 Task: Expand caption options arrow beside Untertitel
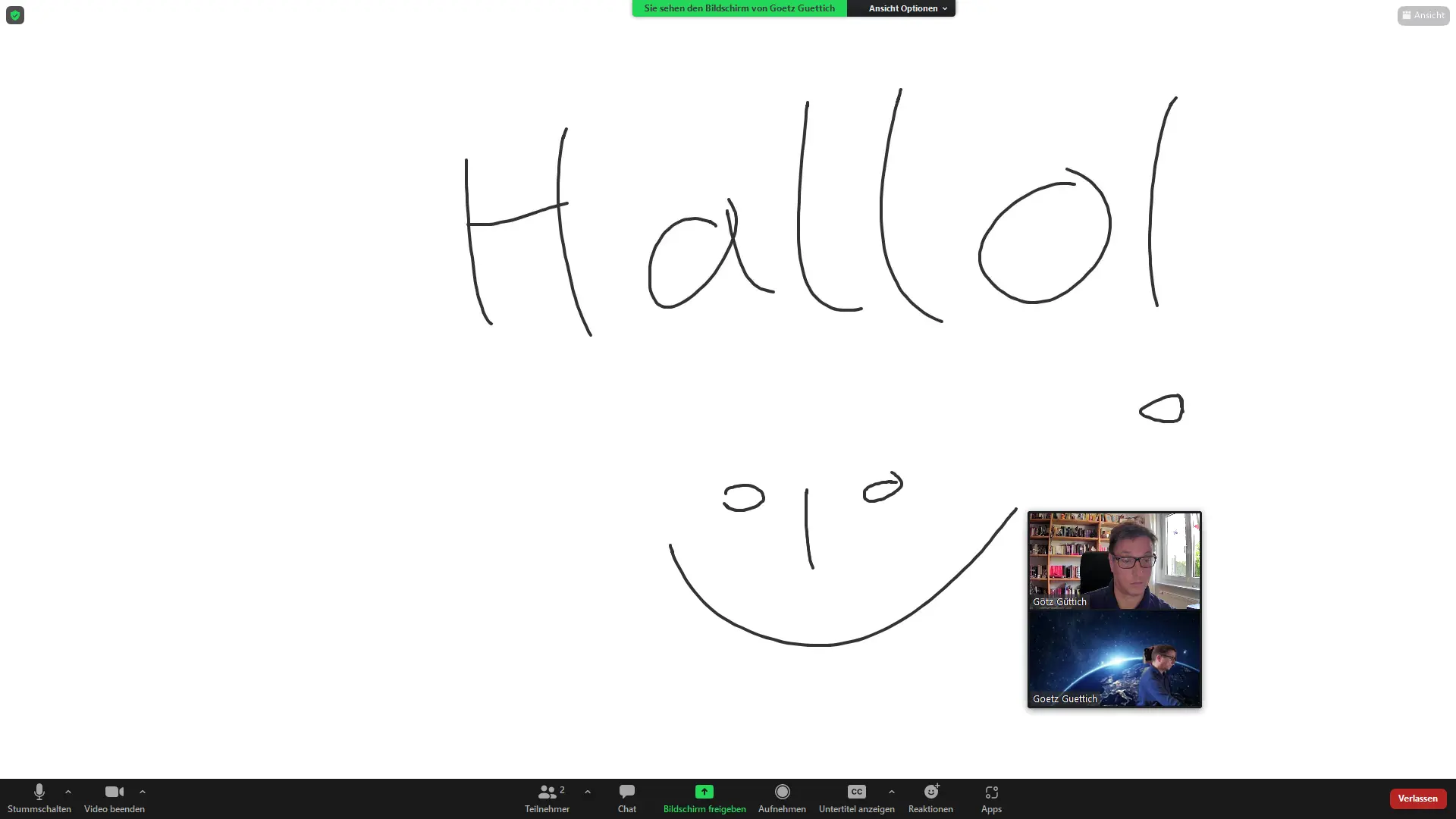[x=892, y=792]
